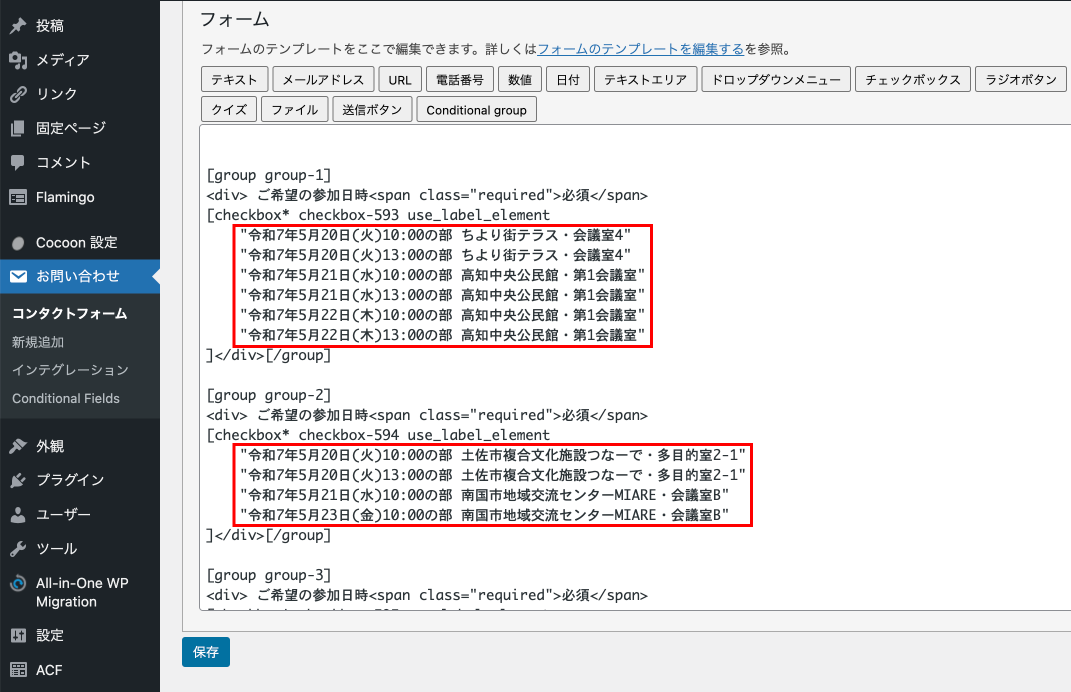Screen dimensions: 1071x692
Task: Follow the フォームのテンプレートを編集する link
Action: pos(640,48)
